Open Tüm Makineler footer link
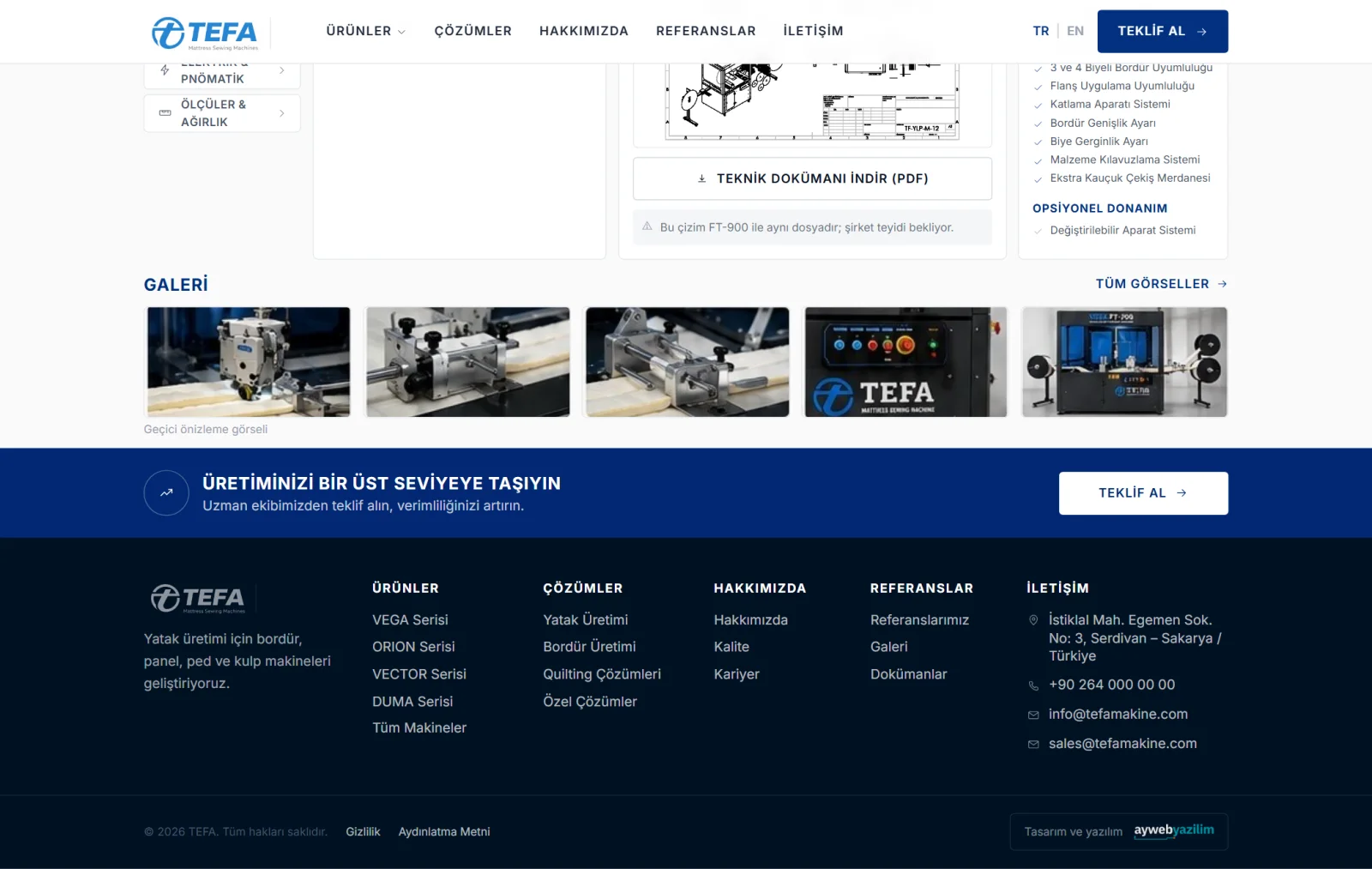This screenshot has width=1372, height=869. tap(419, 727)
